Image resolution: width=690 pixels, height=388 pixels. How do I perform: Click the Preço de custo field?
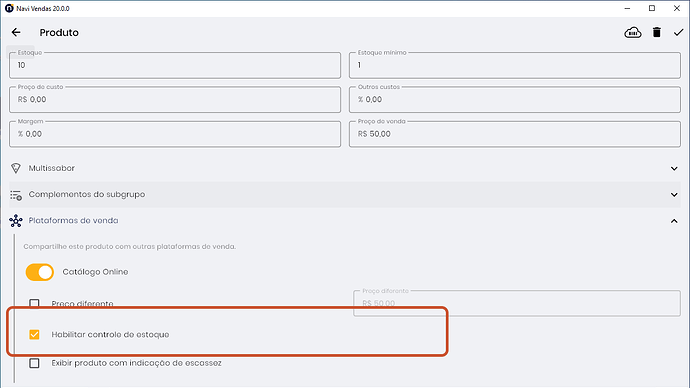coord(175,99)
